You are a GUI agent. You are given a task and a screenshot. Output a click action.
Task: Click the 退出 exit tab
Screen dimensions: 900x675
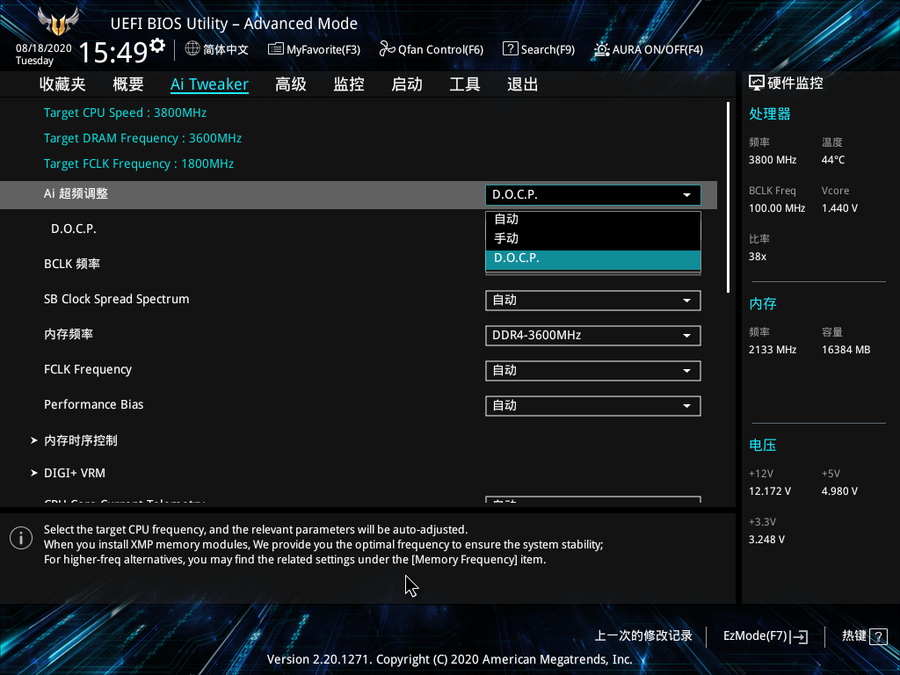coord(522,85)
